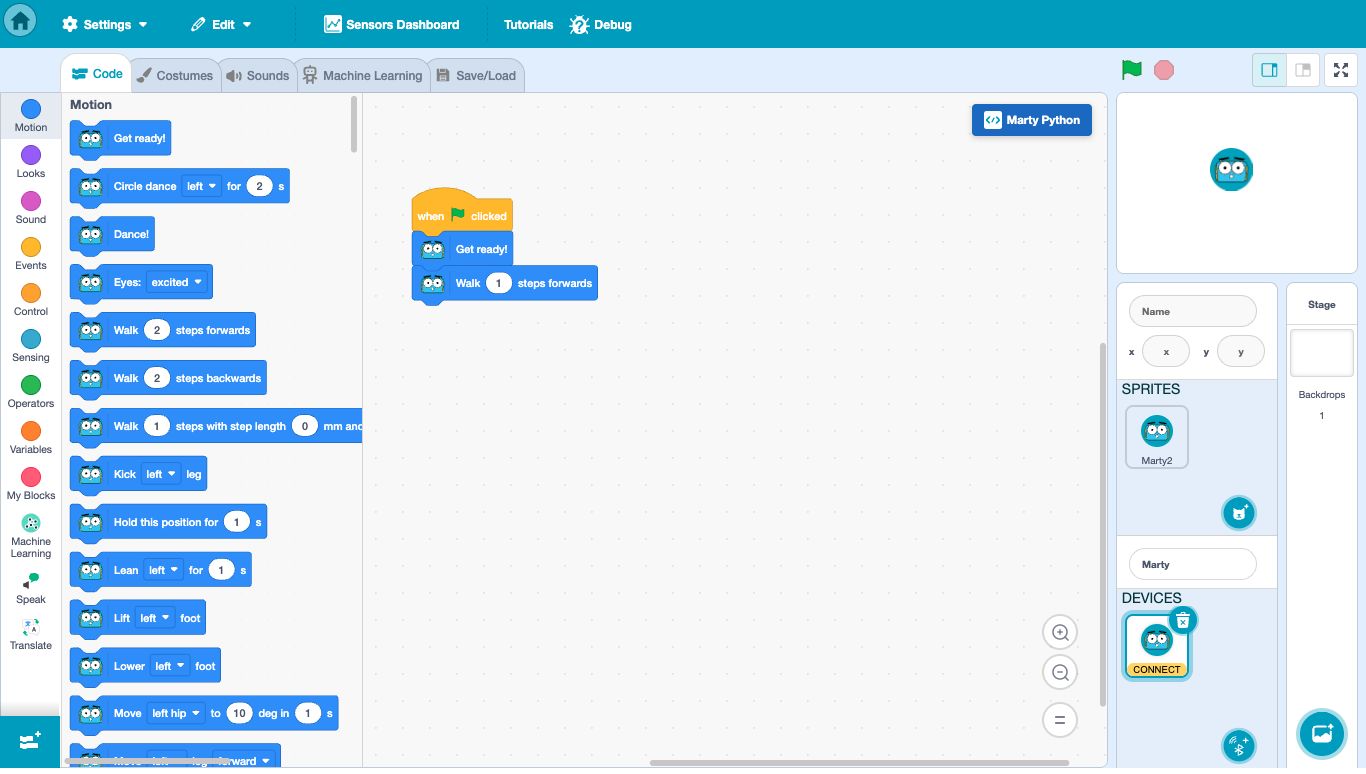Screen dimensions: 1366x774
Task: Open the Kick leg side dropdown
Action: [x=160, y=474]
